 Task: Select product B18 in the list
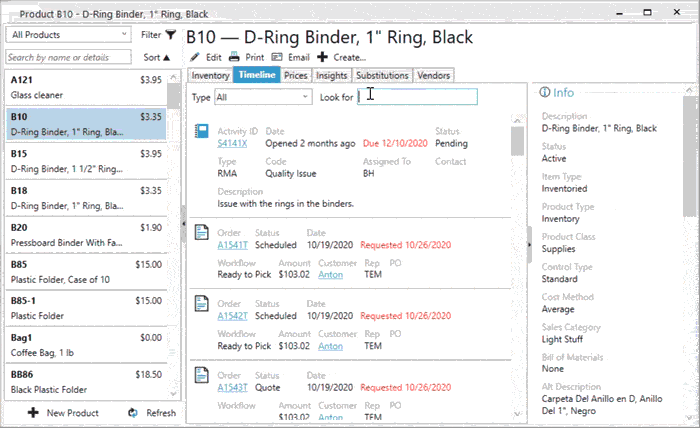pyautogui.click(x=86, y=198)
